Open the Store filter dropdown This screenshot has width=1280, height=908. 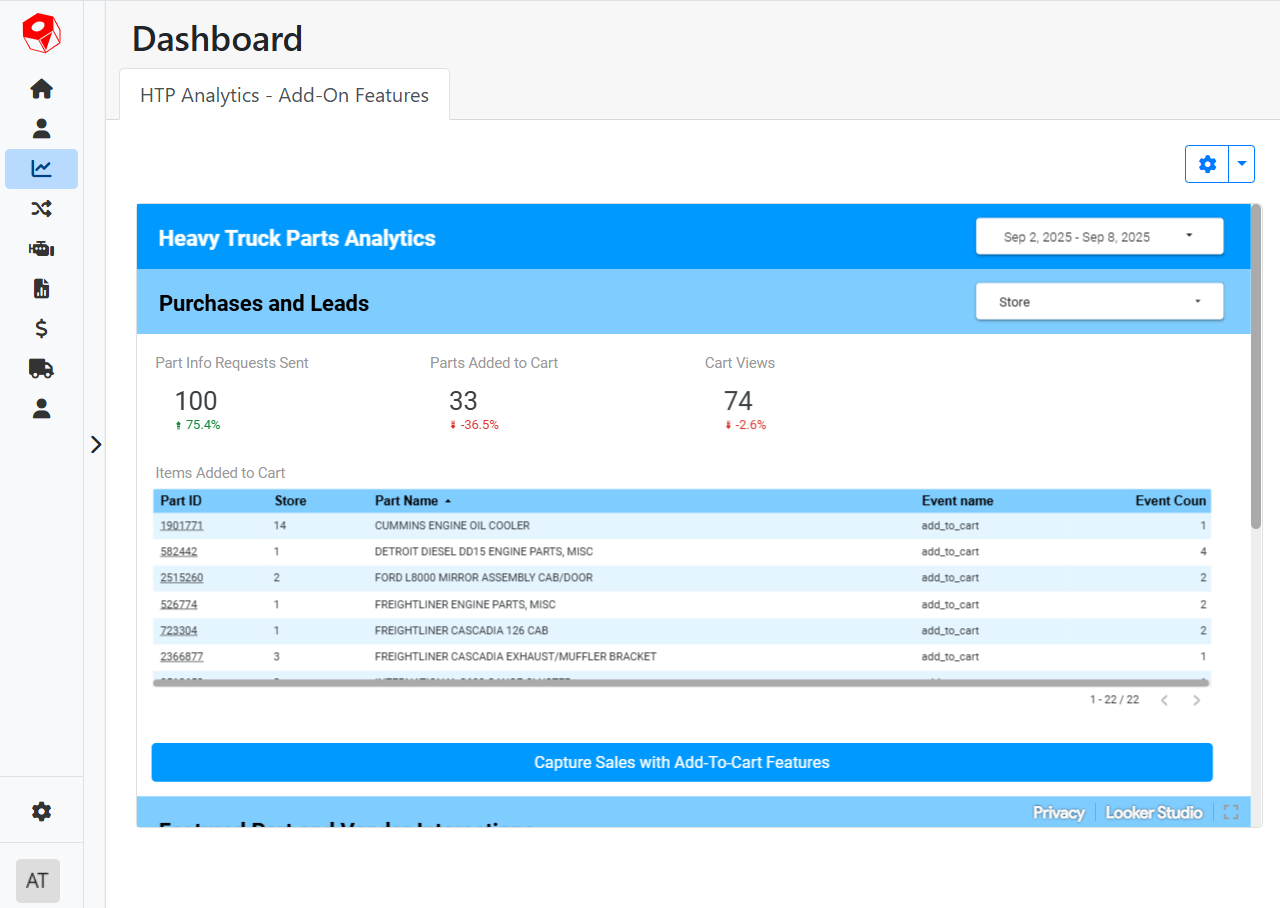point(1099,302)
